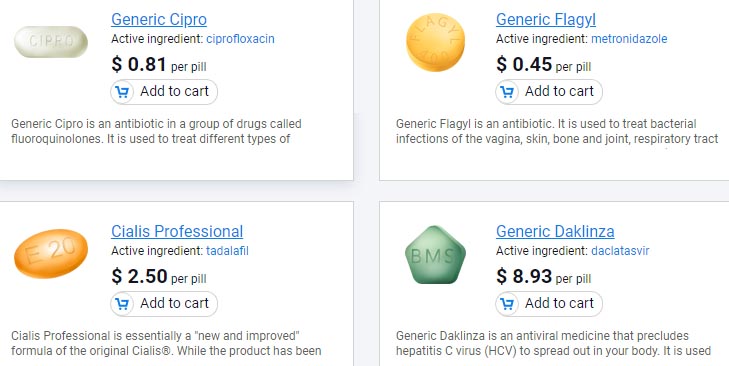The image size is (729, 366).
Task: Click the cart icon for Generic Flagyl
Action: pyautogui.click(x=507, y=92)
